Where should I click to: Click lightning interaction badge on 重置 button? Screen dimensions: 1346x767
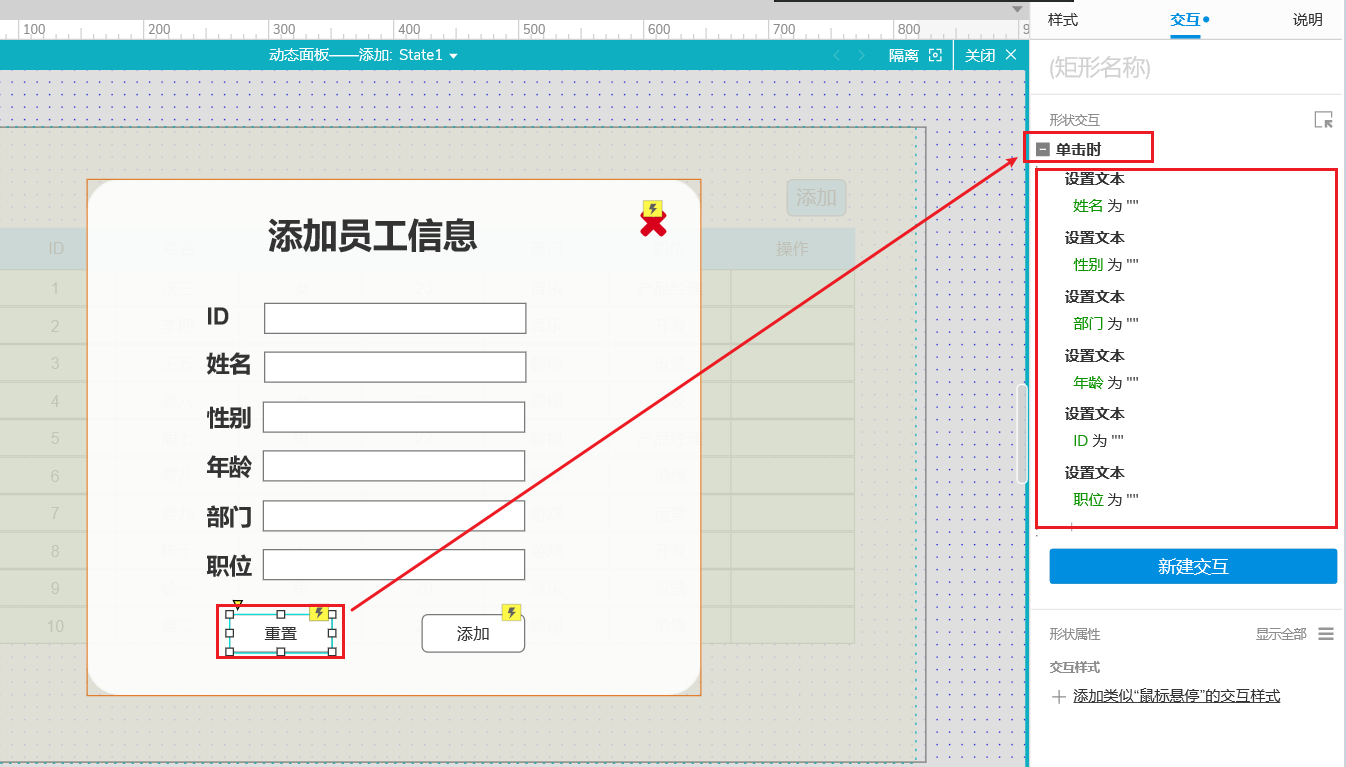point(319,613)
